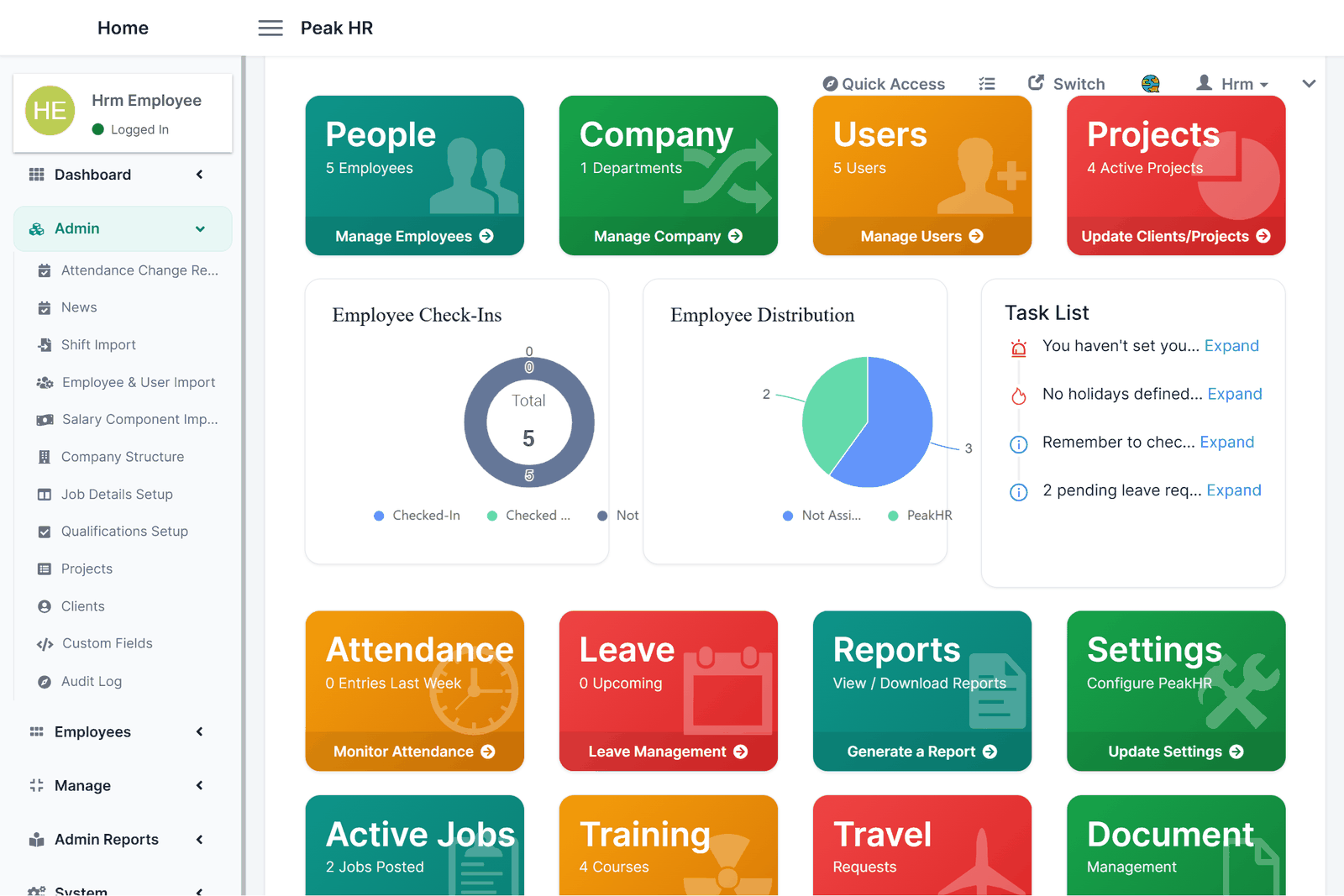Toggle the Checked-In legend item
The height and width of the screenshot is (896, 1344).
click(x=417, y=516)
